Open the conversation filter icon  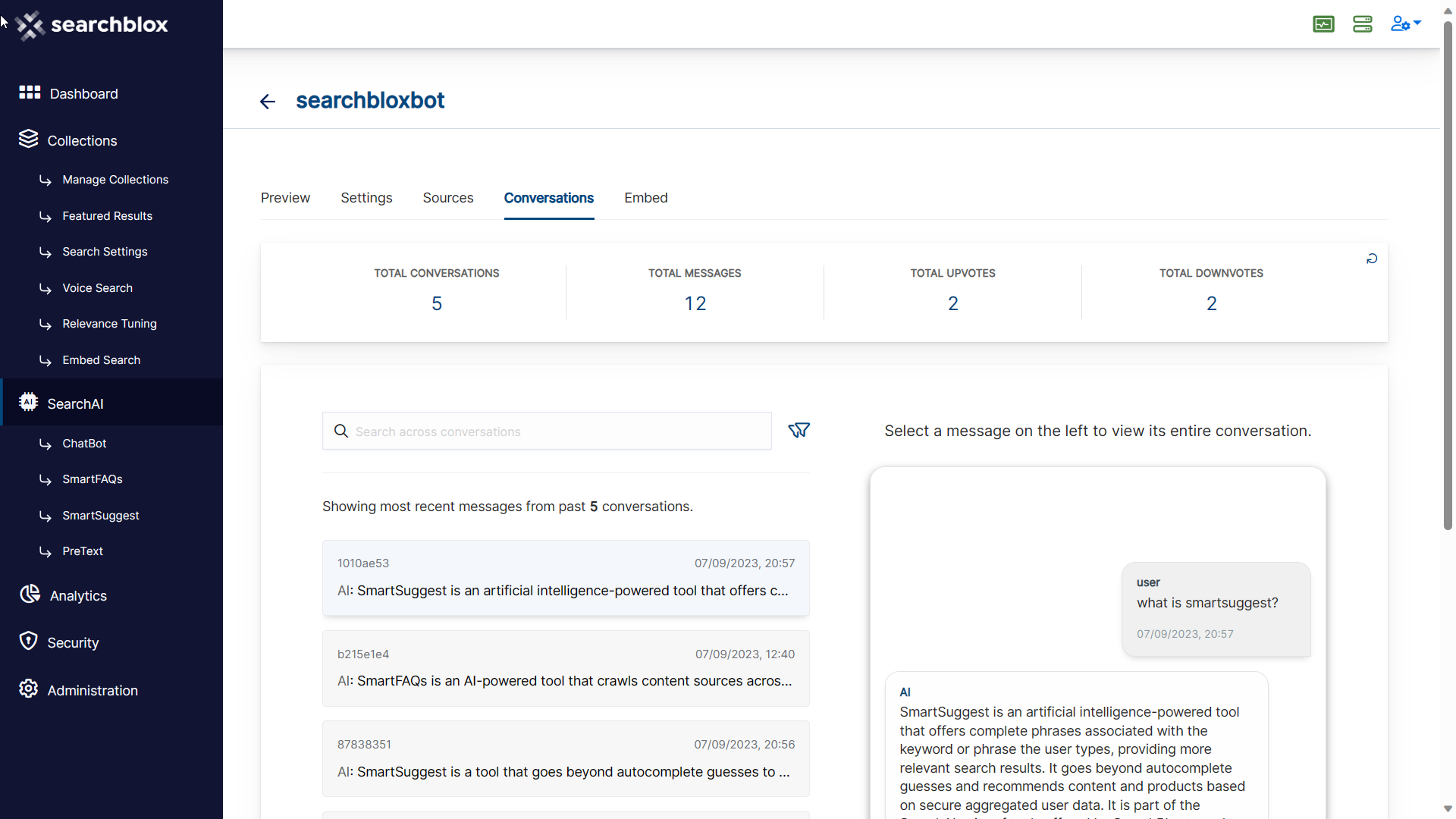pyautogui.click(x=799, y=431)
